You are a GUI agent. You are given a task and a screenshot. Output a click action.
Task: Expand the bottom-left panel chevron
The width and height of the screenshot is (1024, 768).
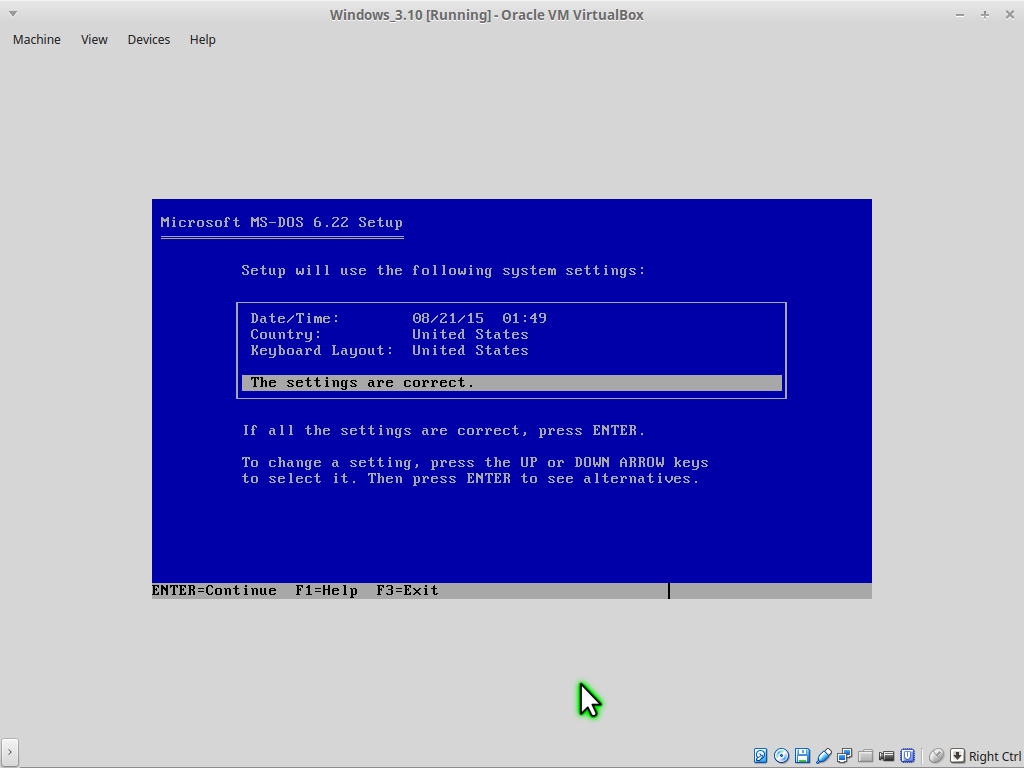[x=10, y=751]
